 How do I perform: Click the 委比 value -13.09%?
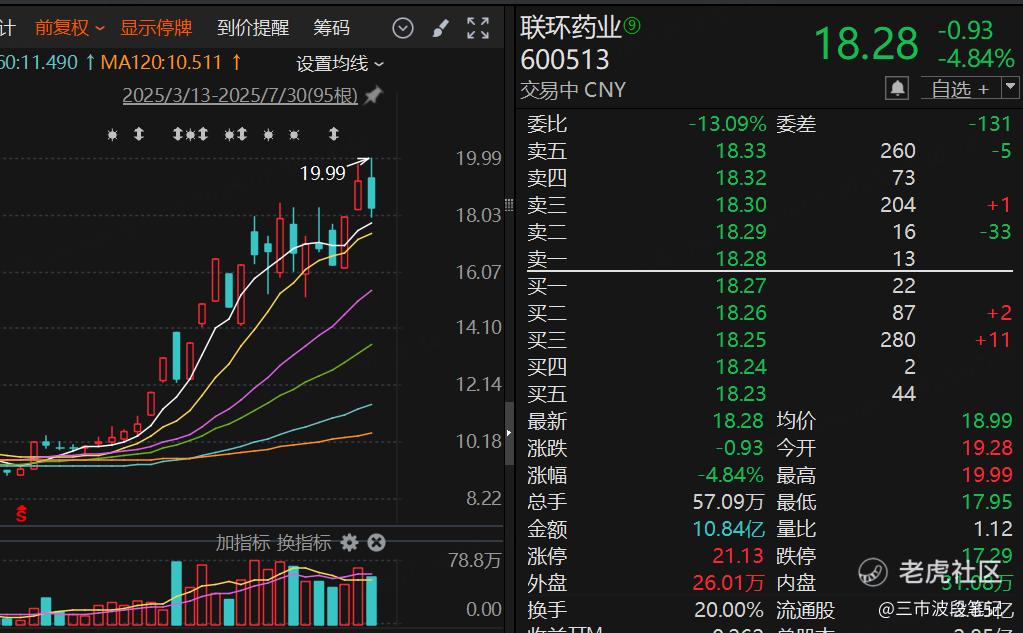(x=727, y=124)
